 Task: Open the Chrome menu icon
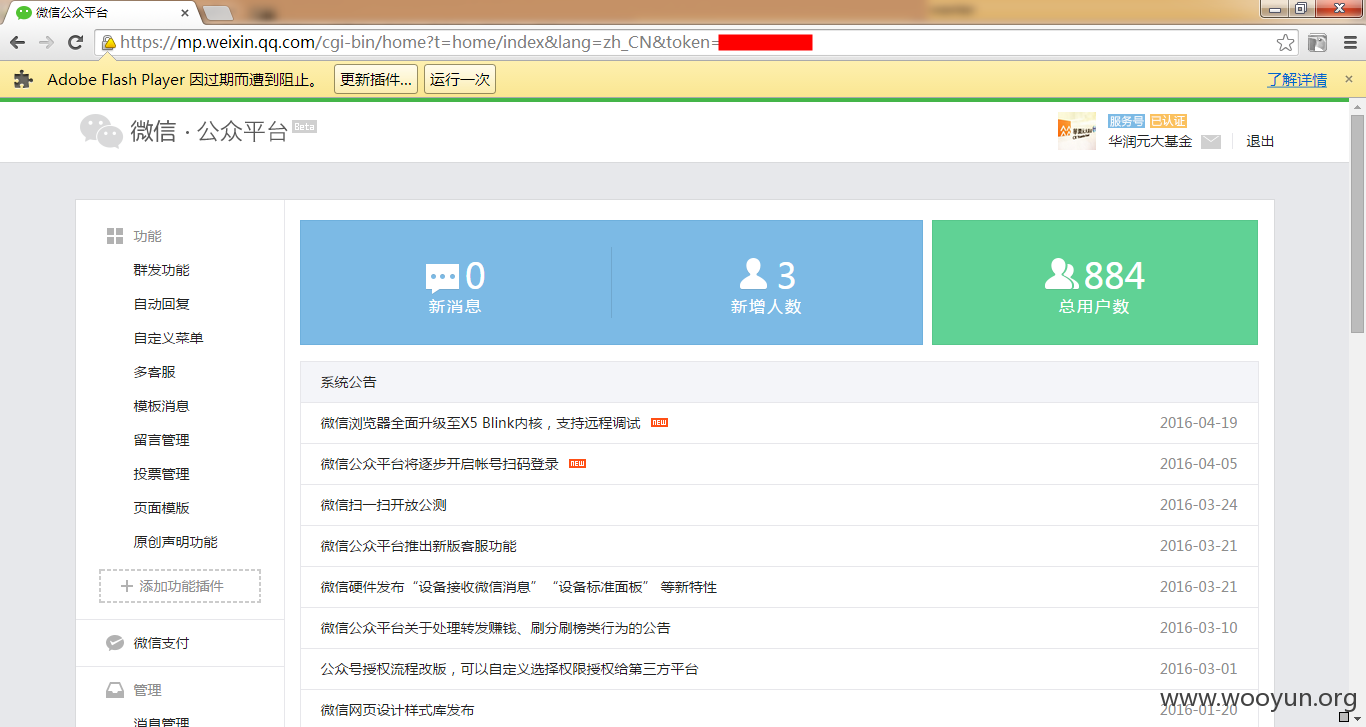[x=1348, y=42]
